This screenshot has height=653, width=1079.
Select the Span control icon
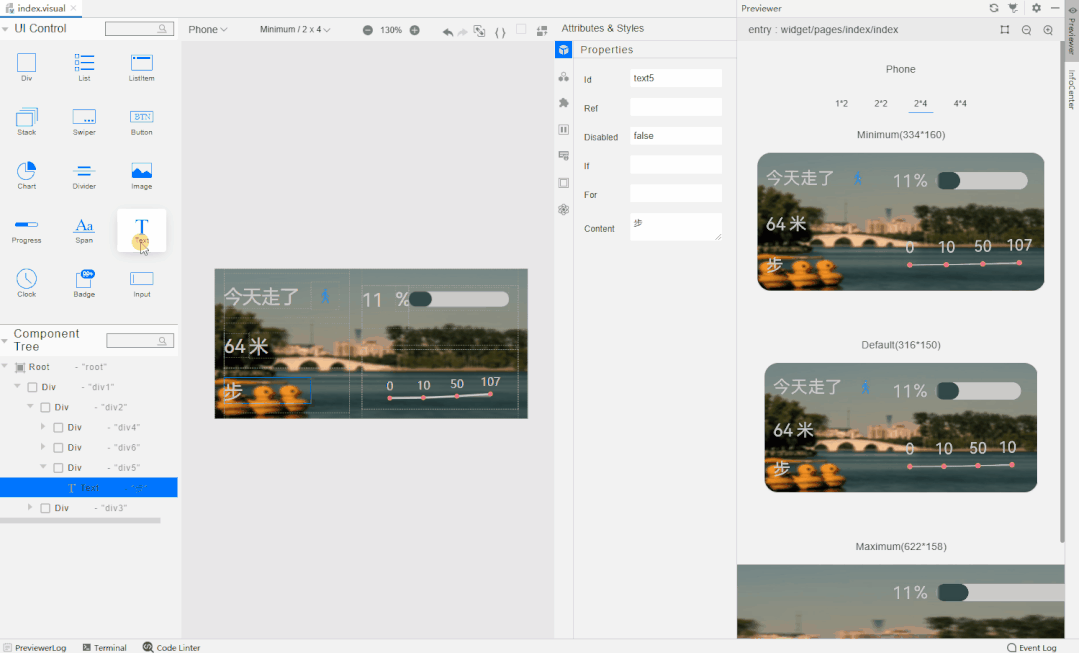click(x=84, y=225)
